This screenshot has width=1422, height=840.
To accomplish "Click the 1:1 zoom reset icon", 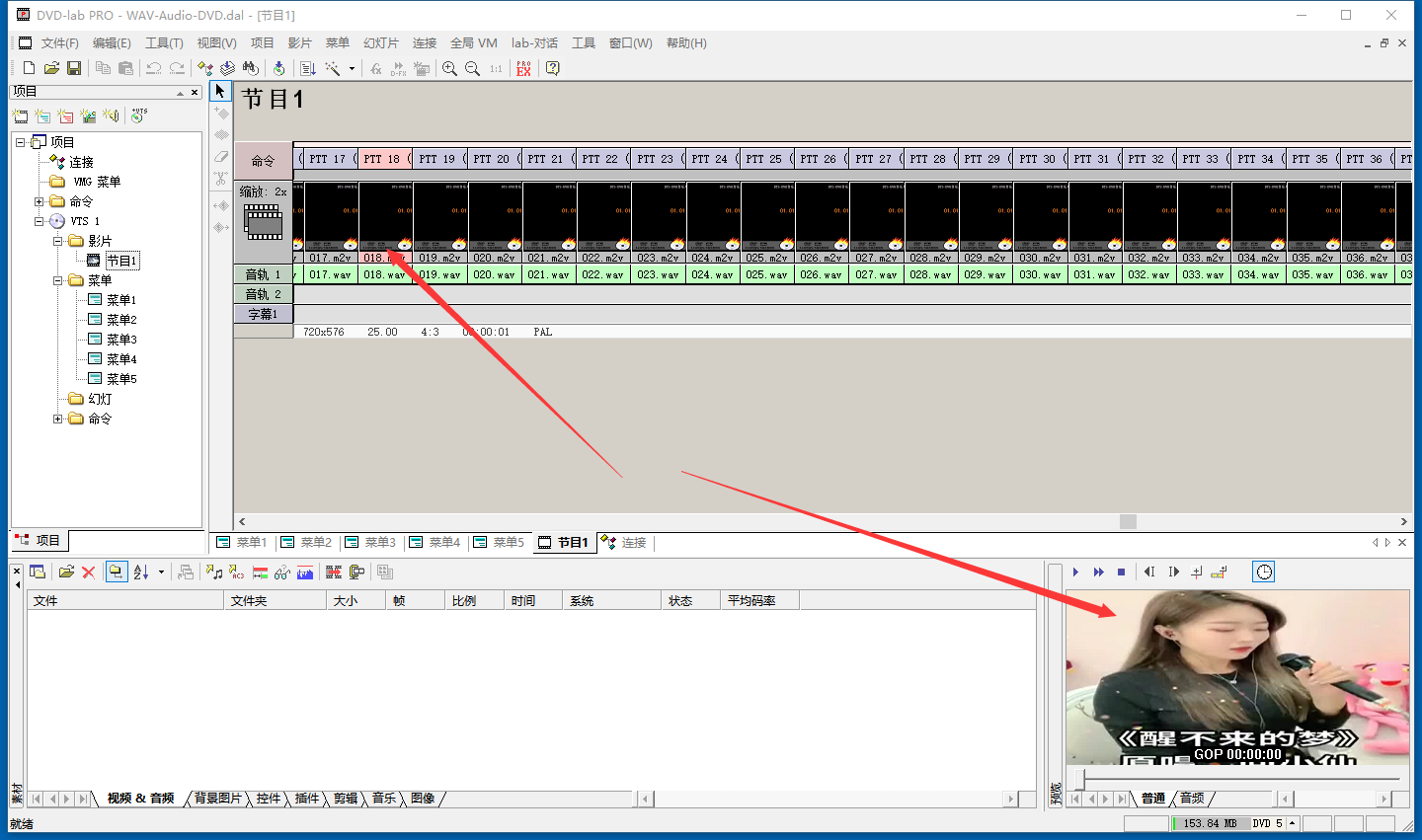I will click(x=496, y=68).
